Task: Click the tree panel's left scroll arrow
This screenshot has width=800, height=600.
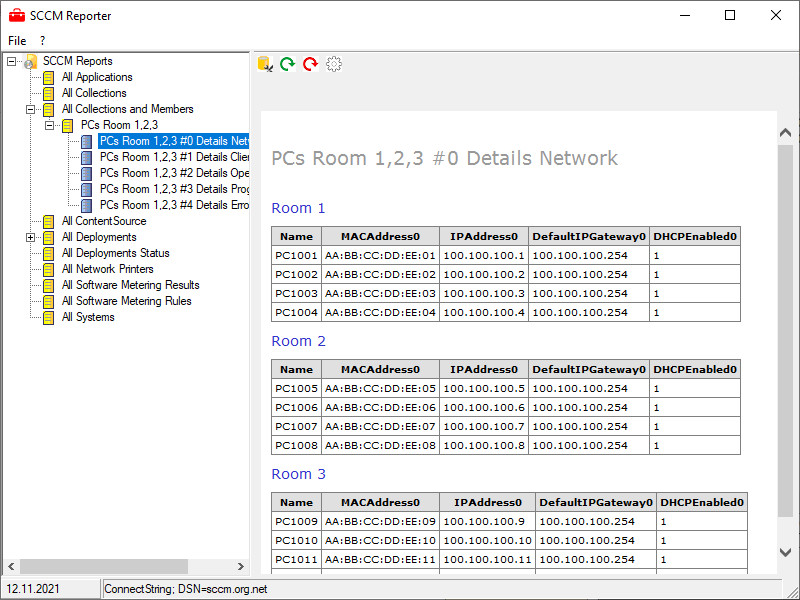Action: click(11, 566)
